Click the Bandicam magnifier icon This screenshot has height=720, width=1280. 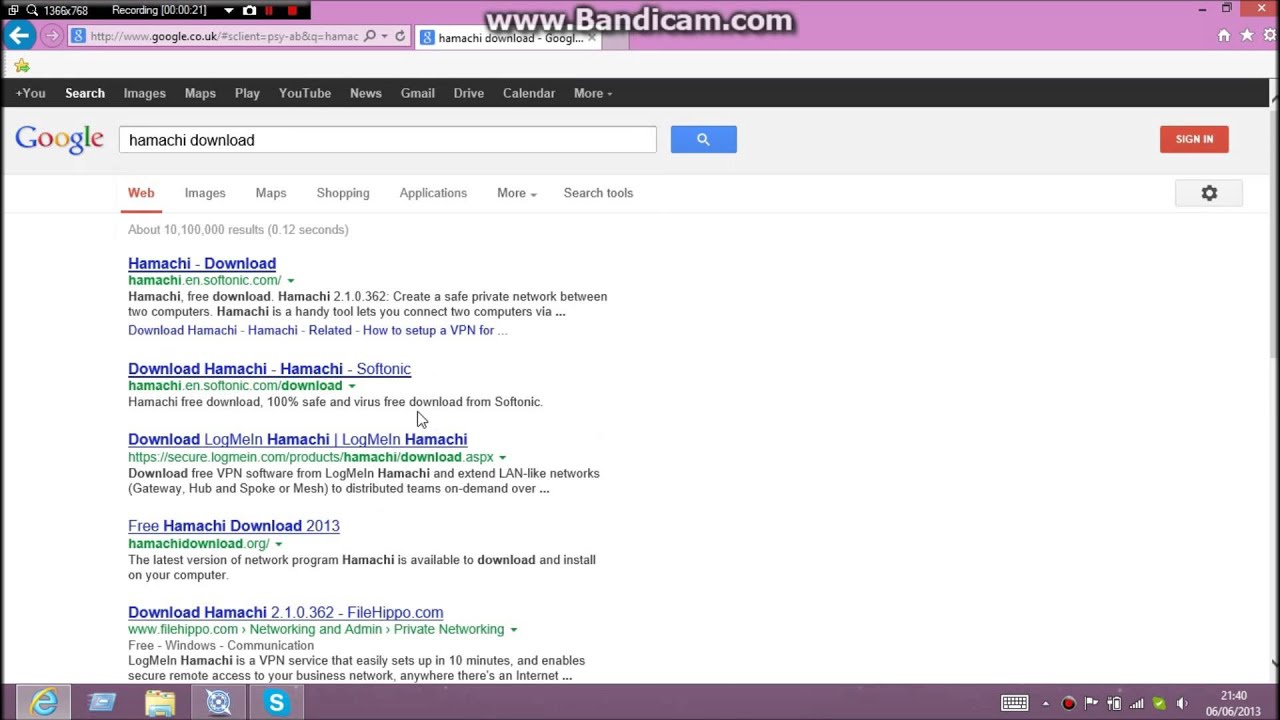click(32, 10)
